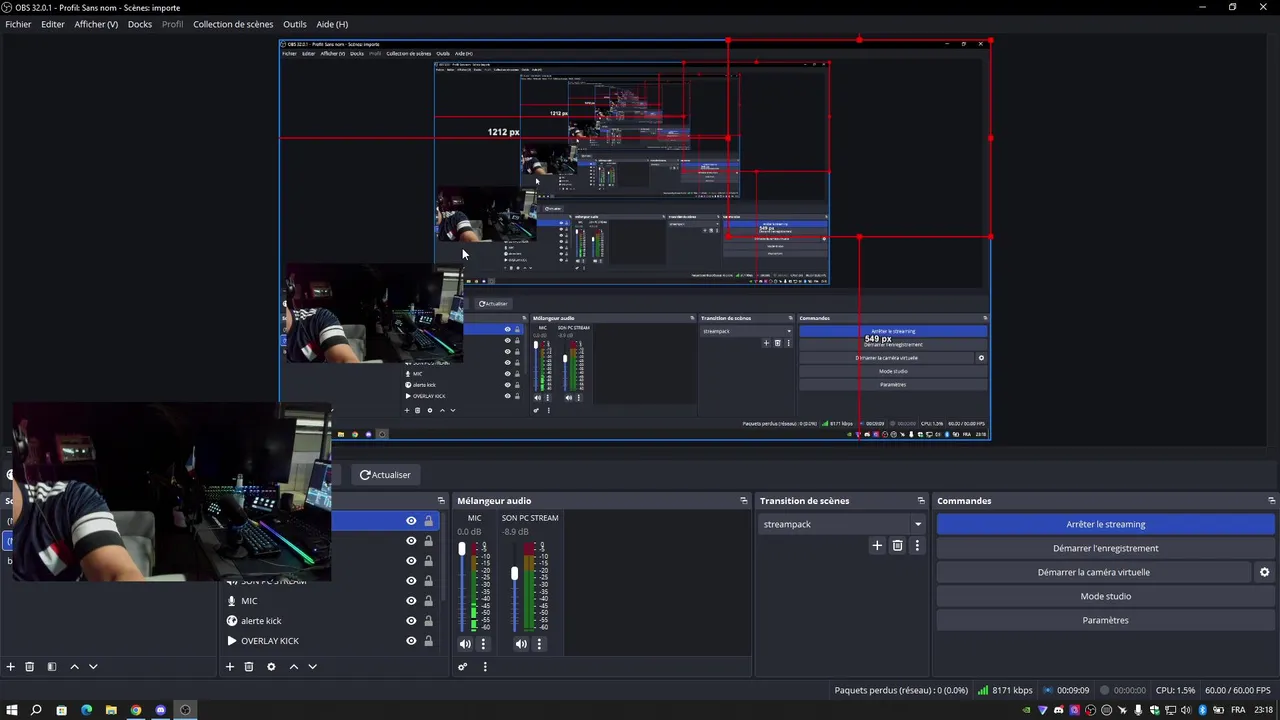Click Démarrer l'enregistrement button
Image resolution: width=1280 pixels, height=720 pixels.
coord(1106,548)
